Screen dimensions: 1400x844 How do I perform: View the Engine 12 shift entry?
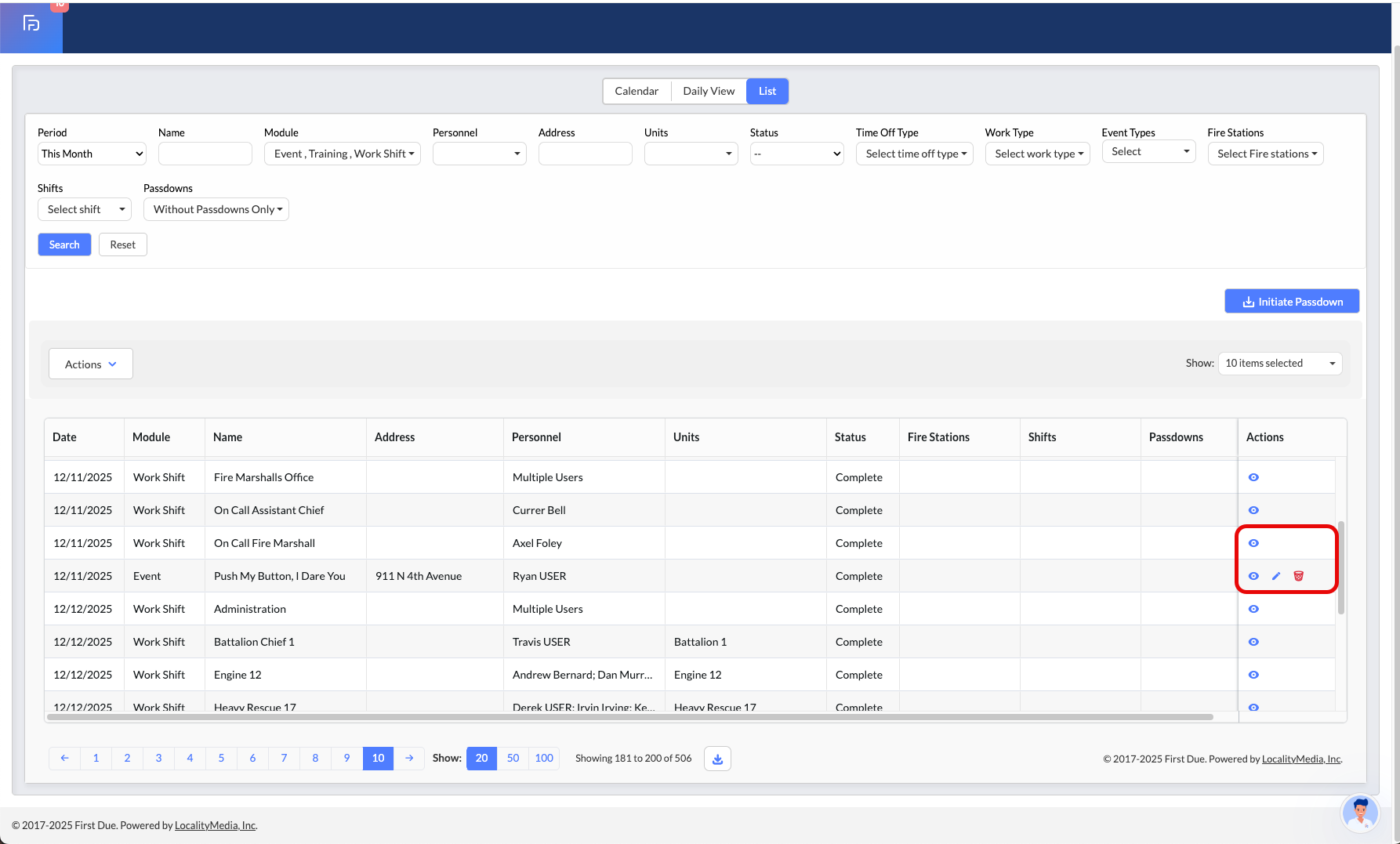(1253, 675)
